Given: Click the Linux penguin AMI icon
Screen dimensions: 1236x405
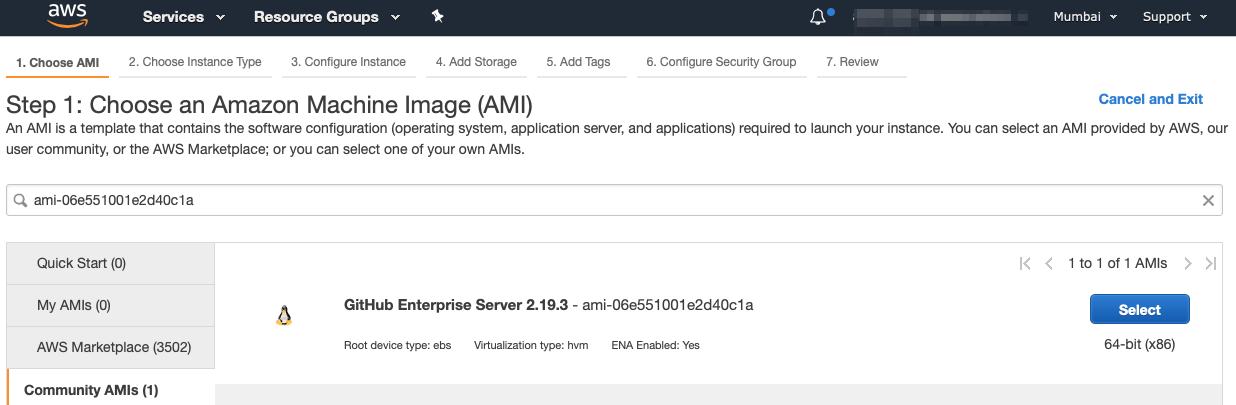Looking at the screenshot, I should (x=284, y=316).
